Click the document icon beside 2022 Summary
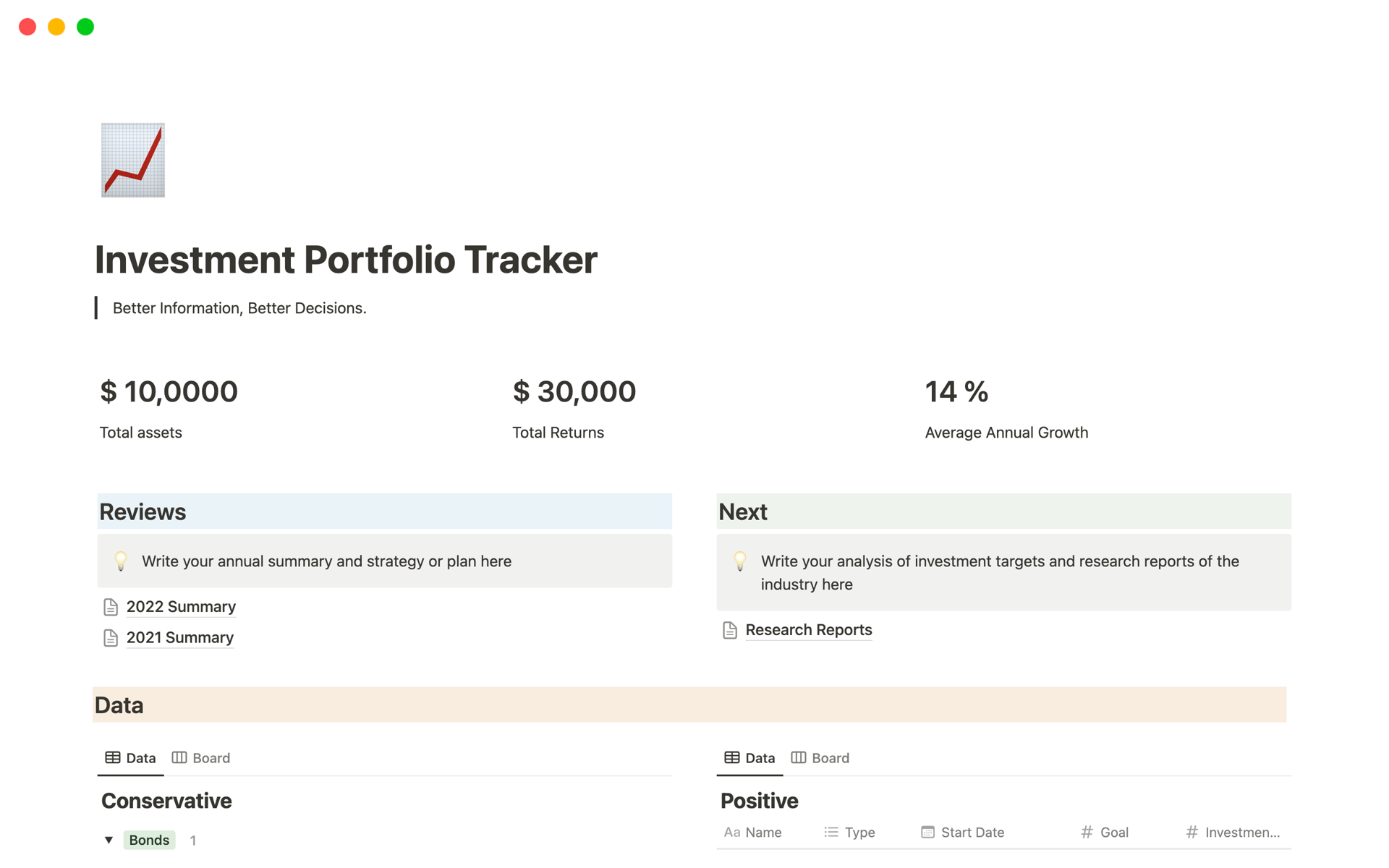 click(111, 607)
